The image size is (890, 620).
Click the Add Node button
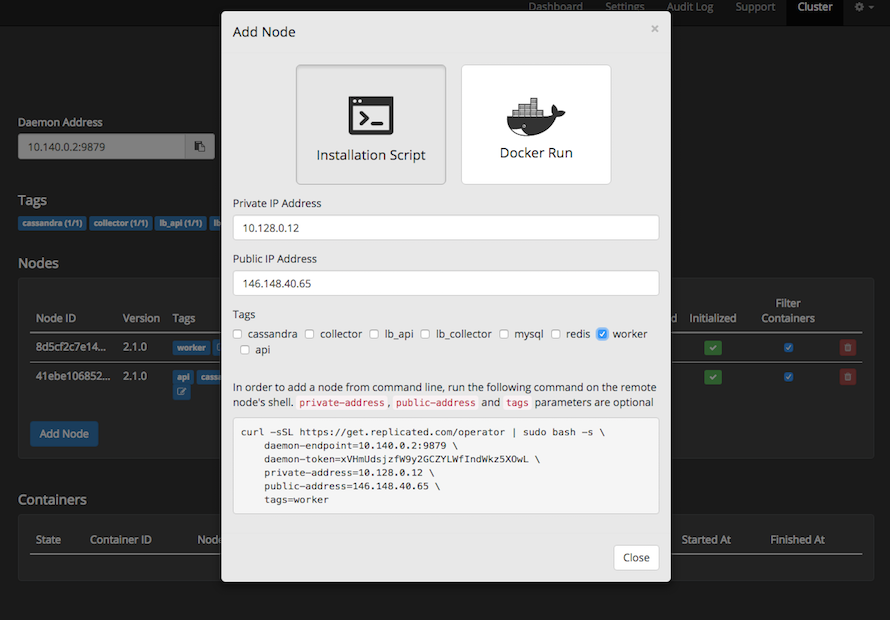pos(63,433)
